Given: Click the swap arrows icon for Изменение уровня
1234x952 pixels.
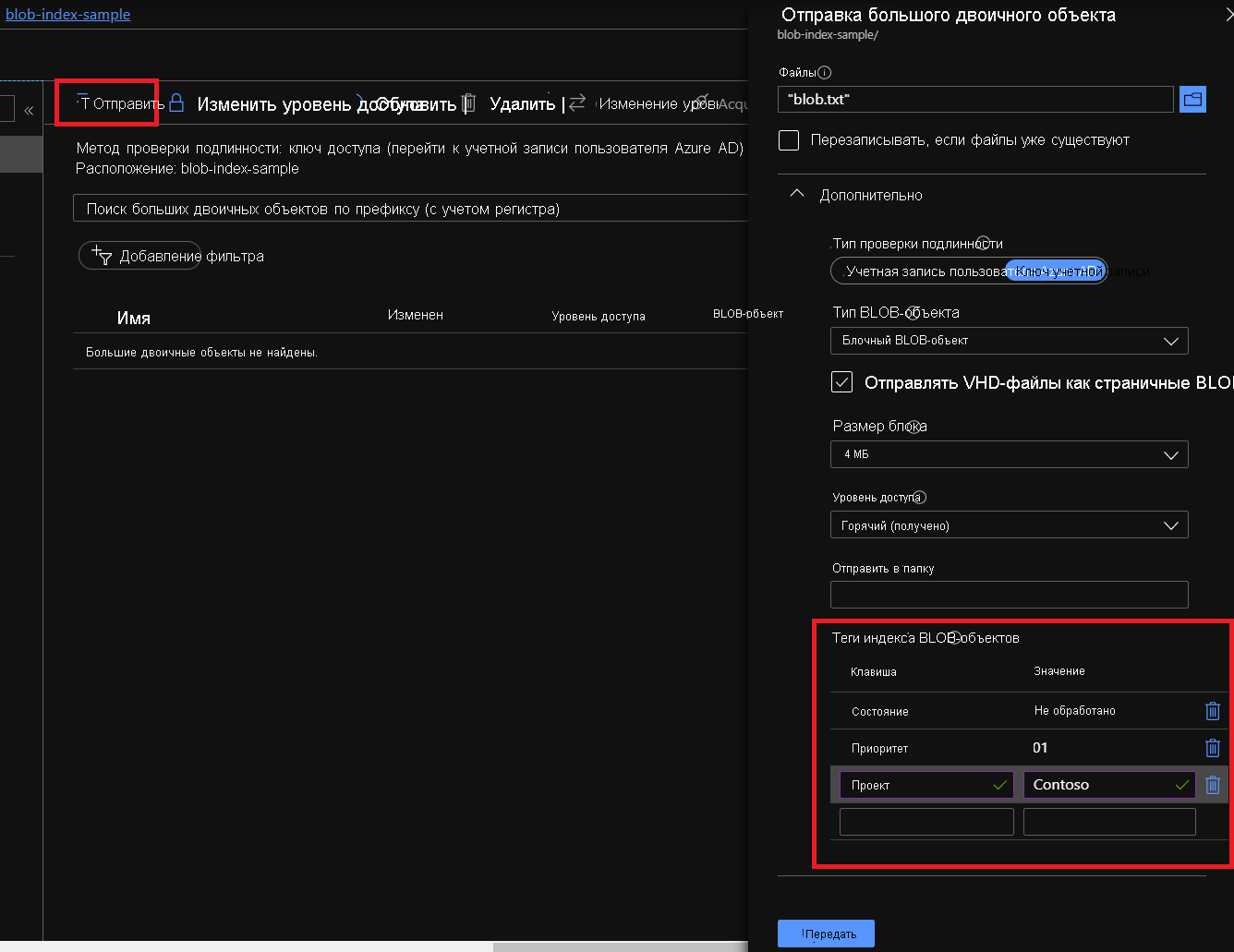Looking at the screenshot, I should click(577, 102).
